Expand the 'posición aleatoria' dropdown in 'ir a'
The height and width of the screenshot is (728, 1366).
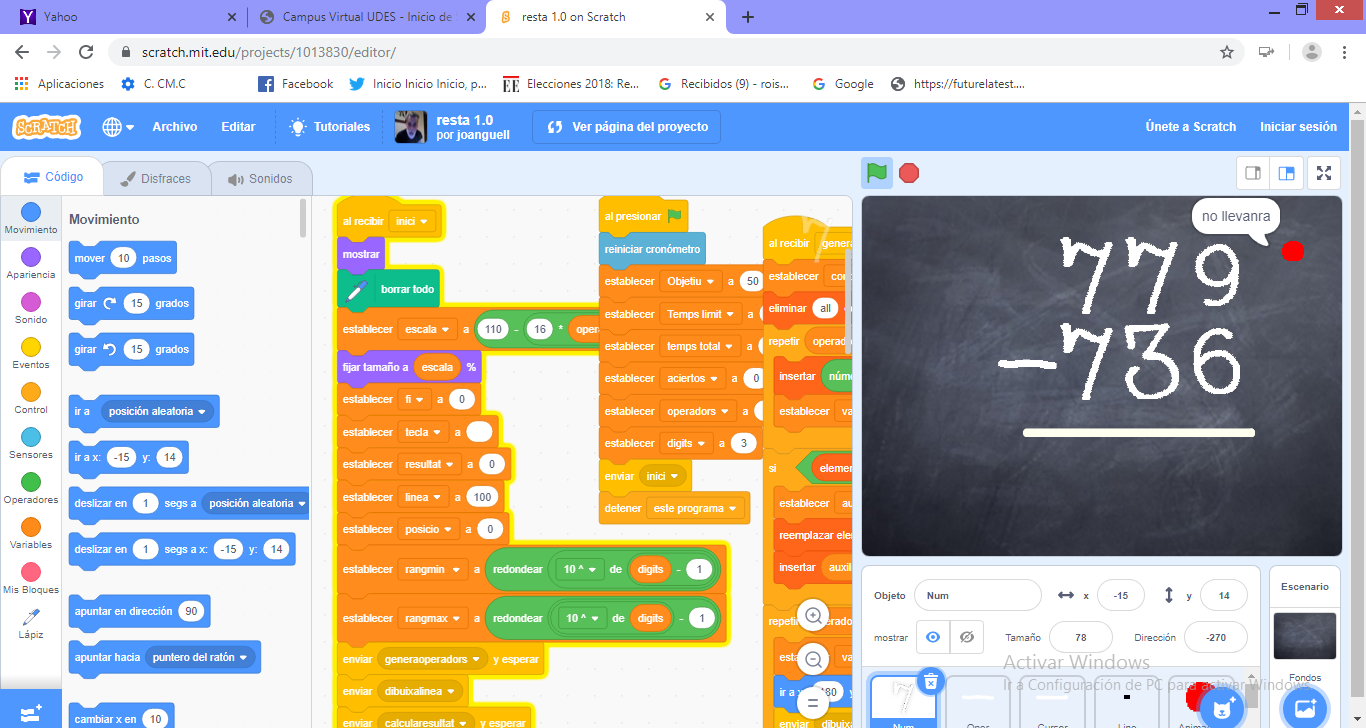pos(203,412)
